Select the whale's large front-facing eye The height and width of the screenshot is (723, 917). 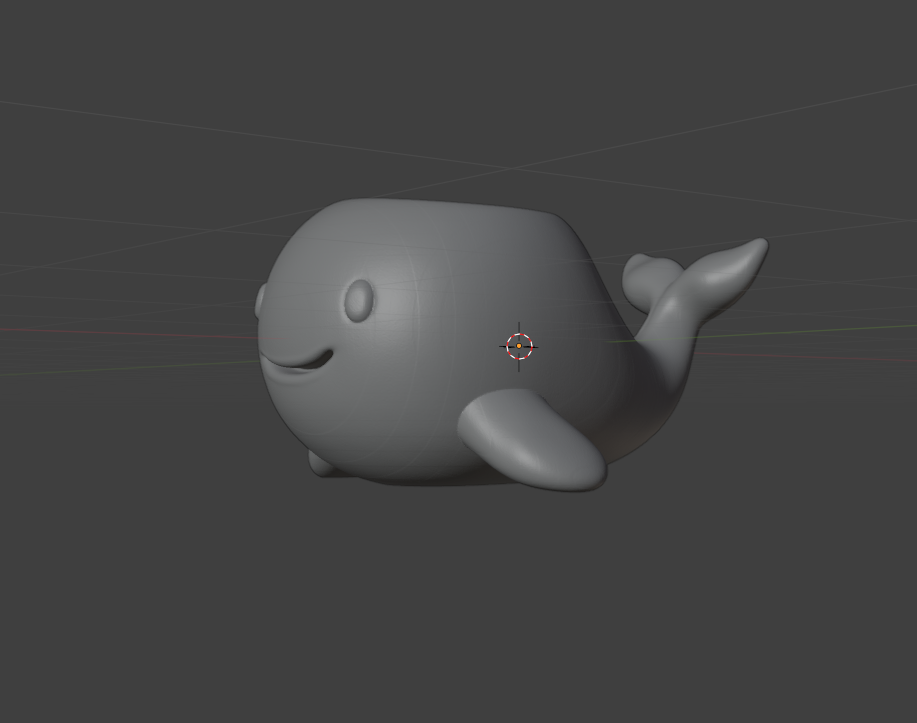(x=358, y=300)
